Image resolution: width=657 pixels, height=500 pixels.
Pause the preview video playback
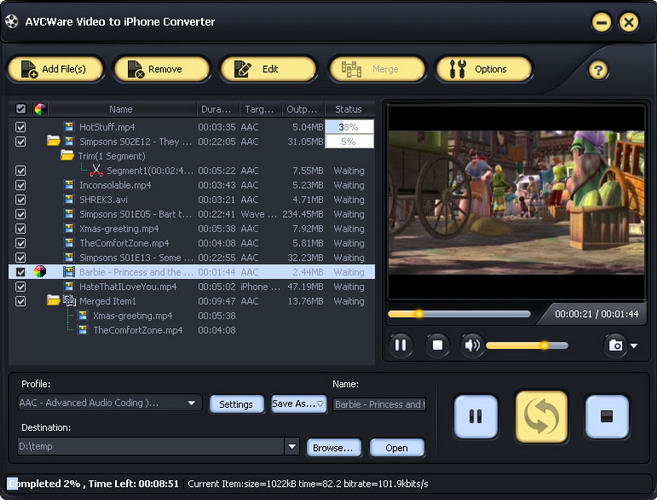(x=400, y=345)
